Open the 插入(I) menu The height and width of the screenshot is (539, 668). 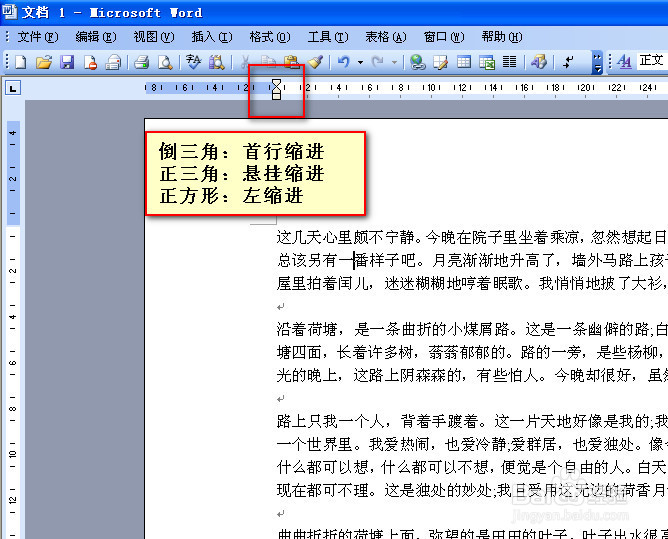[x=212, y=37]
